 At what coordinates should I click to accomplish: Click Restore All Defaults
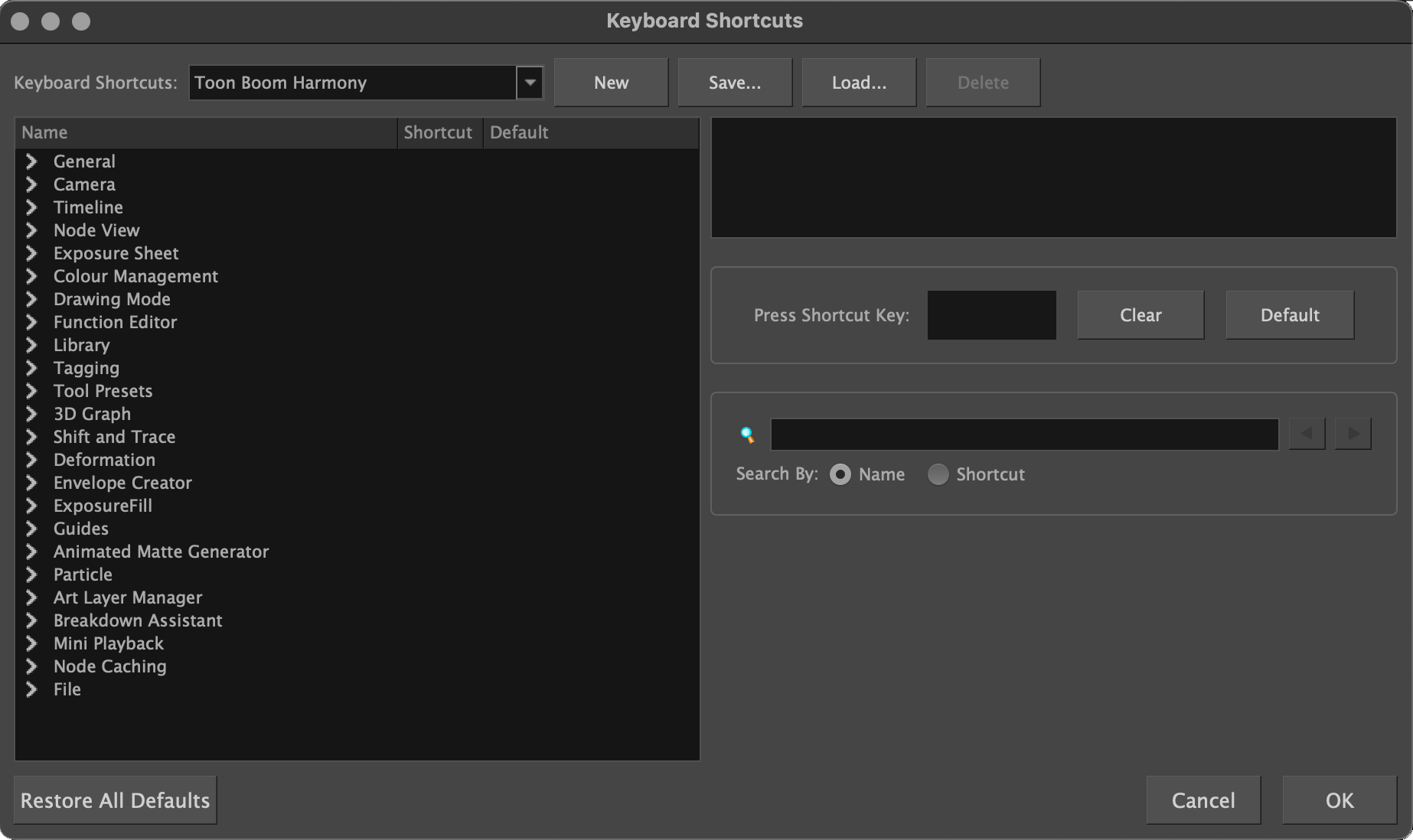[x=115, y=800]
